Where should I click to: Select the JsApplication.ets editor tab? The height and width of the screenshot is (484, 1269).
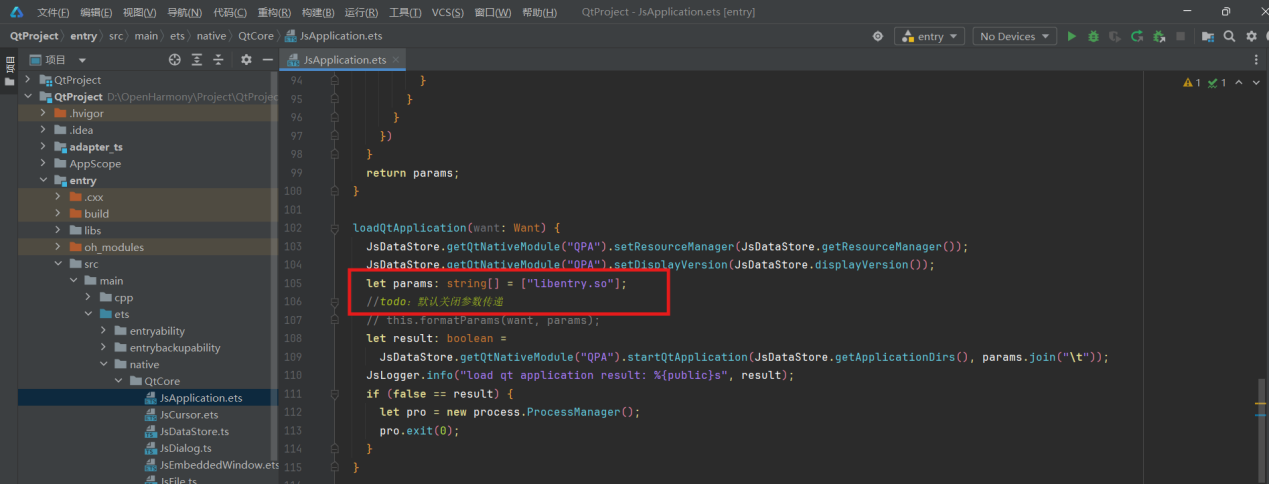pyautogui.click(x=337, y=60)
